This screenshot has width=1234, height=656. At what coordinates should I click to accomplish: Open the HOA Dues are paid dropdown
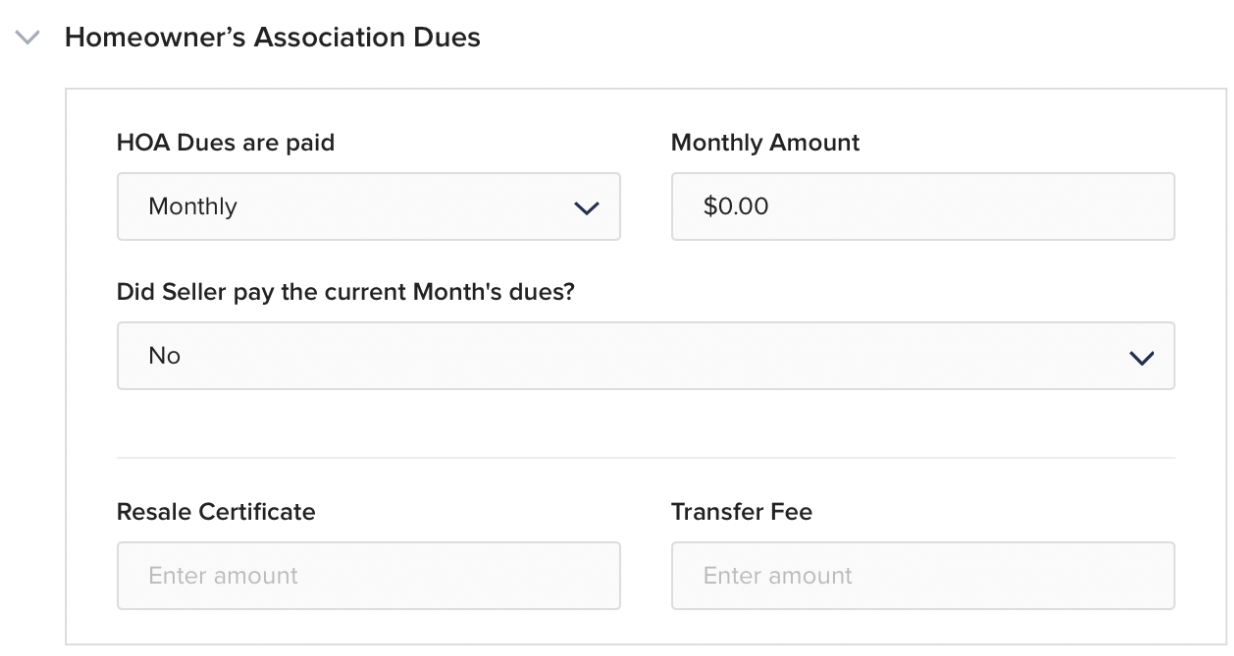pos(368,207)
